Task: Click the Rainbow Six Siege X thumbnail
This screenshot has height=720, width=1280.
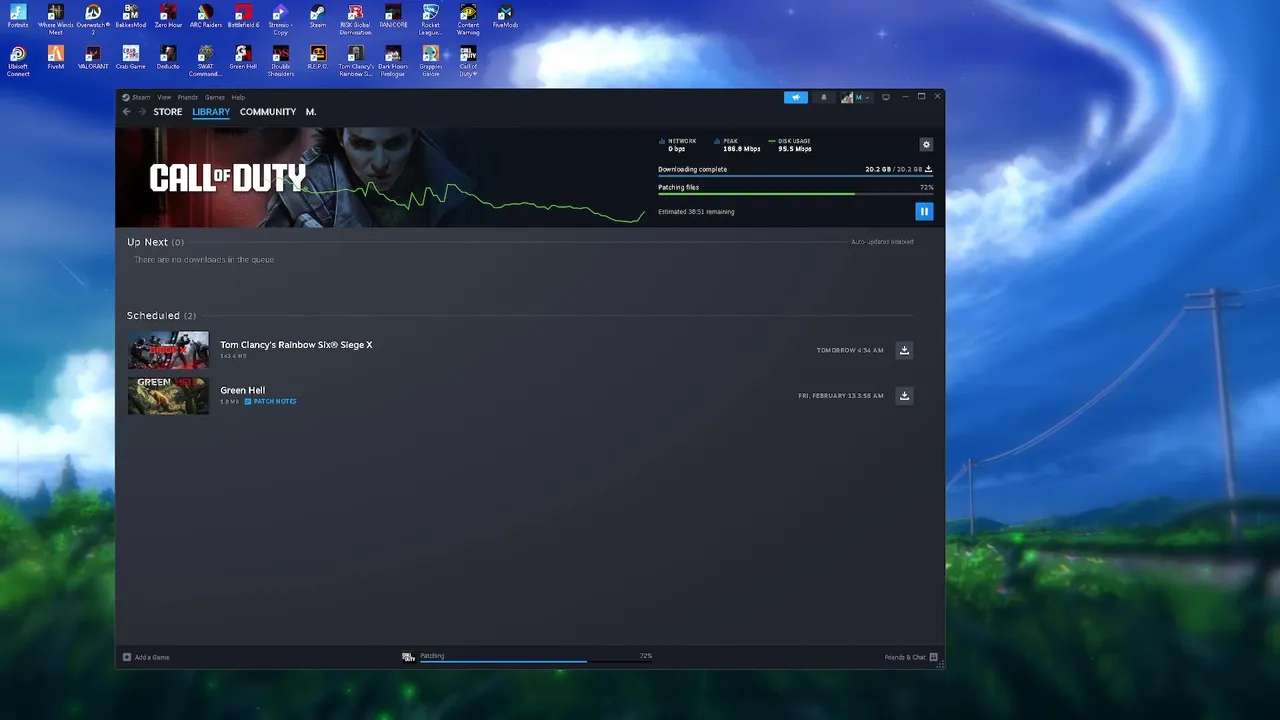Action: coord(168,350)
